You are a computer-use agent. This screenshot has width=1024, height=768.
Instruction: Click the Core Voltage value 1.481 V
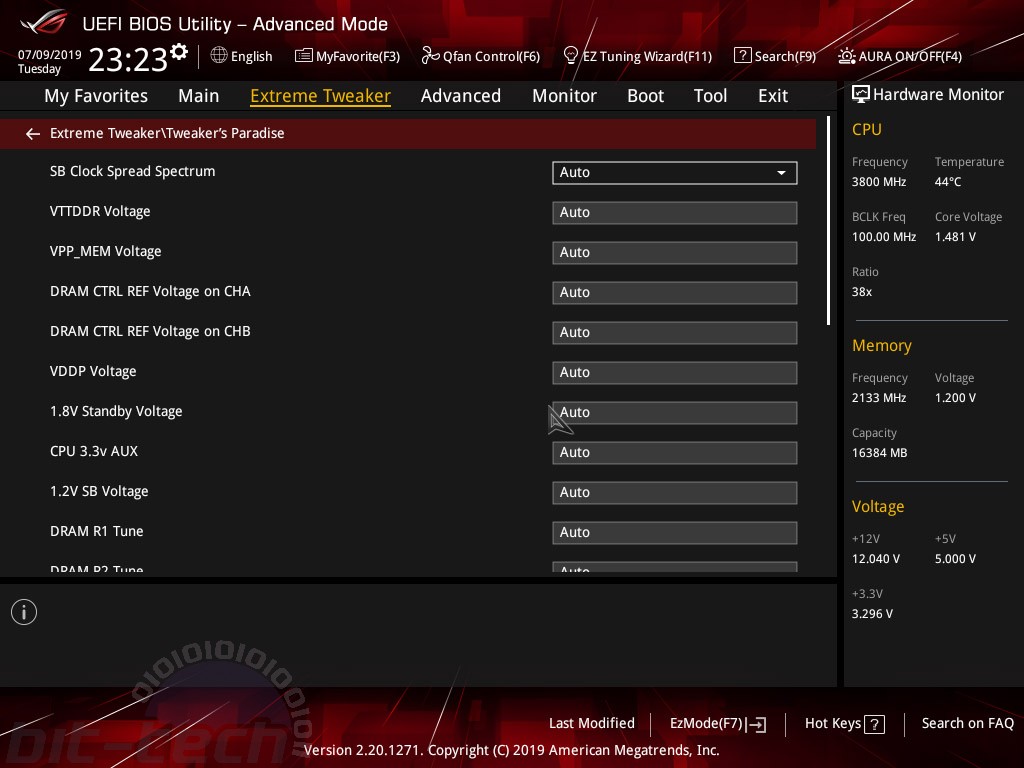[x=955, y=237]
